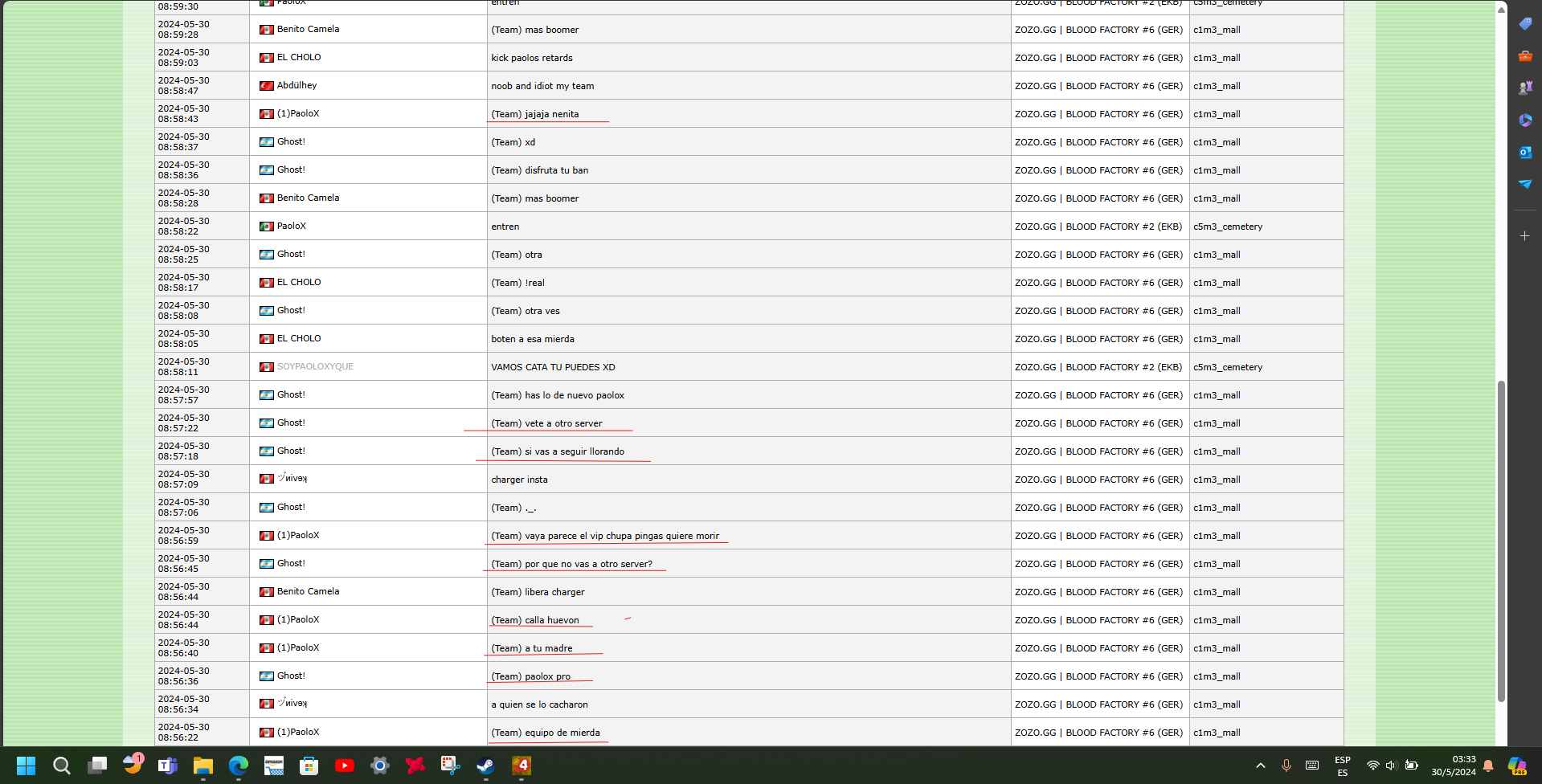Launch Microsoft 365 from Edge sidebar
This screenshot has width=1542, height=784.
click(x=1524, y=120)
